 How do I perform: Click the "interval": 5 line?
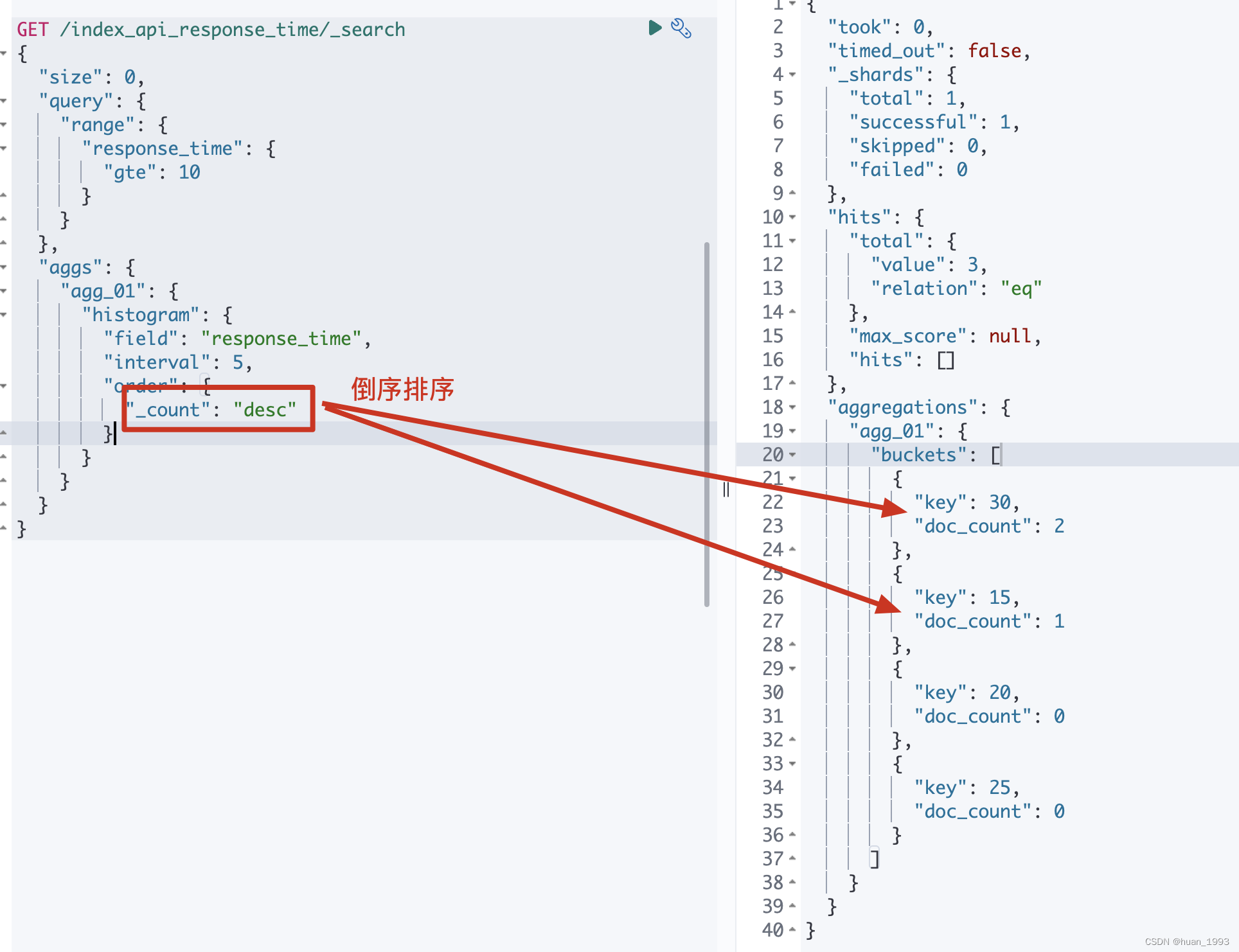pos(178,362)
